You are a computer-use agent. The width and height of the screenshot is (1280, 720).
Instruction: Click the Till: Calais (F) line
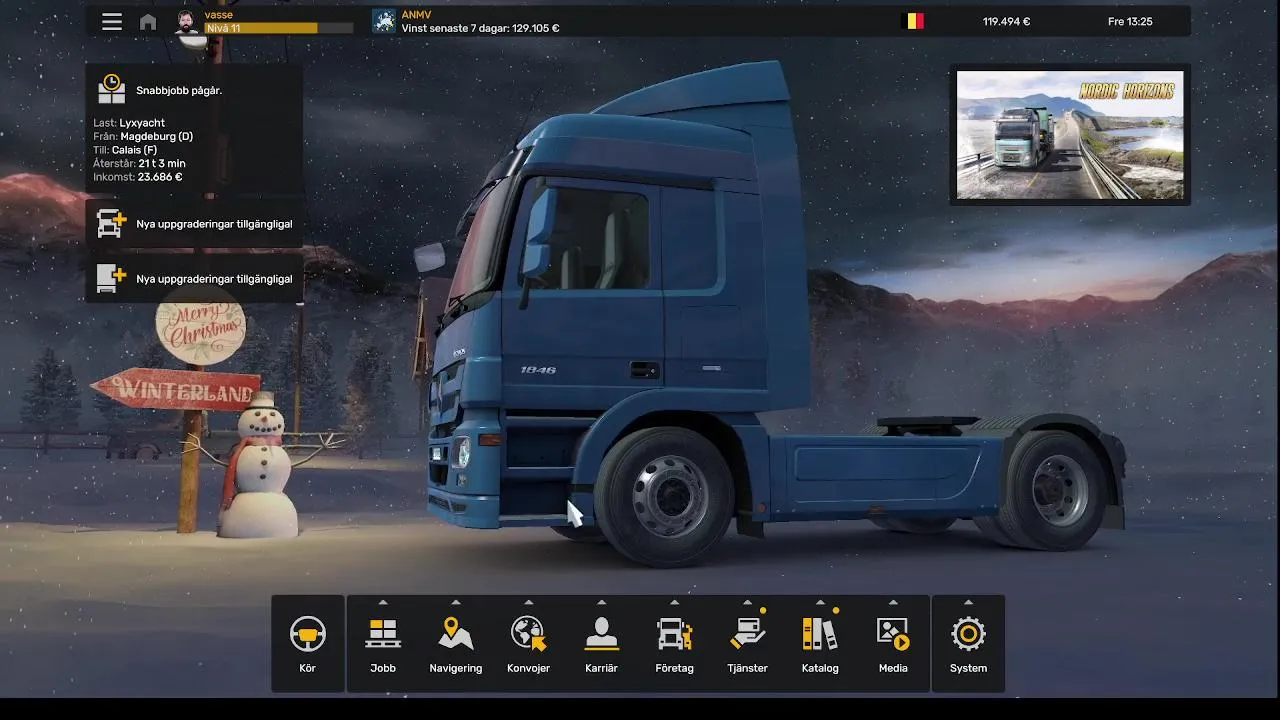coord(125,150)
